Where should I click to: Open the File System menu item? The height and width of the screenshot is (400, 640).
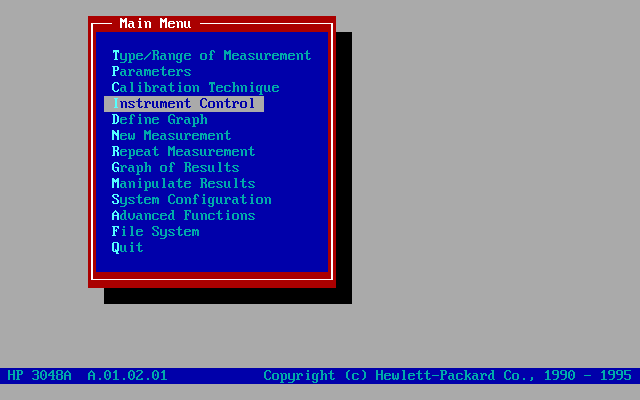point(156,231)
